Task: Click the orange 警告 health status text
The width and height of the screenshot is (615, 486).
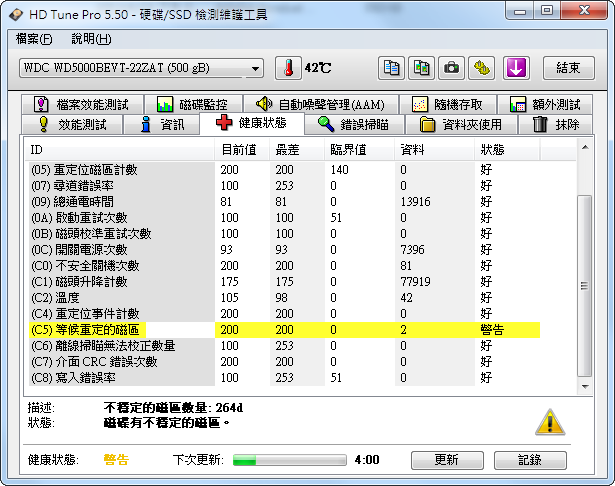Action: (x=116, y=460)
